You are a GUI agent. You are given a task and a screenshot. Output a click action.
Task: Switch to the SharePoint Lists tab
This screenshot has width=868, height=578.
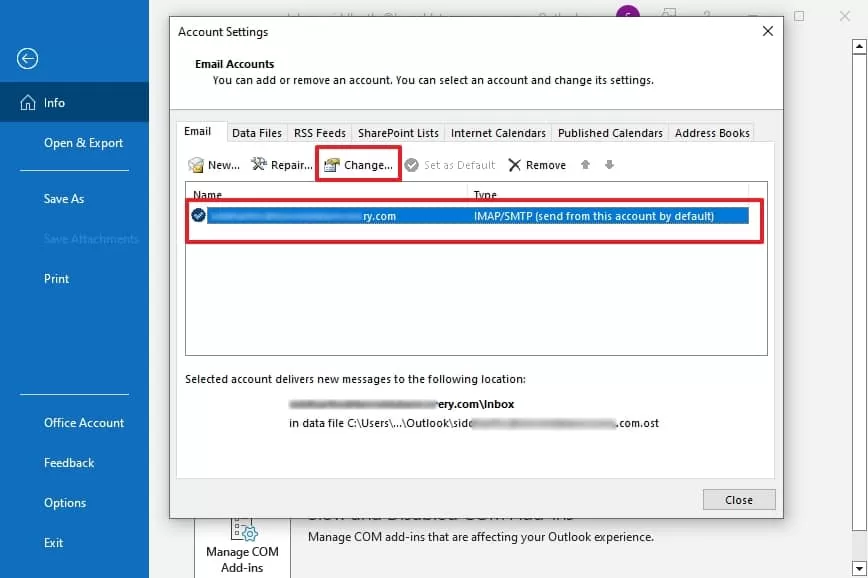click(398, 133)
